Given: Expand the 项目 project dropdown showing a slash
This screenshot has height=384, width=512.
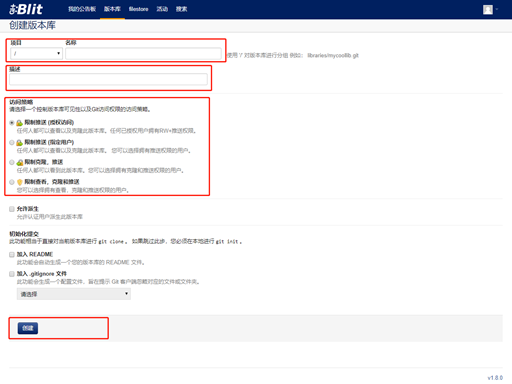Looking at the screenshot, I should [x=37, y=53].
